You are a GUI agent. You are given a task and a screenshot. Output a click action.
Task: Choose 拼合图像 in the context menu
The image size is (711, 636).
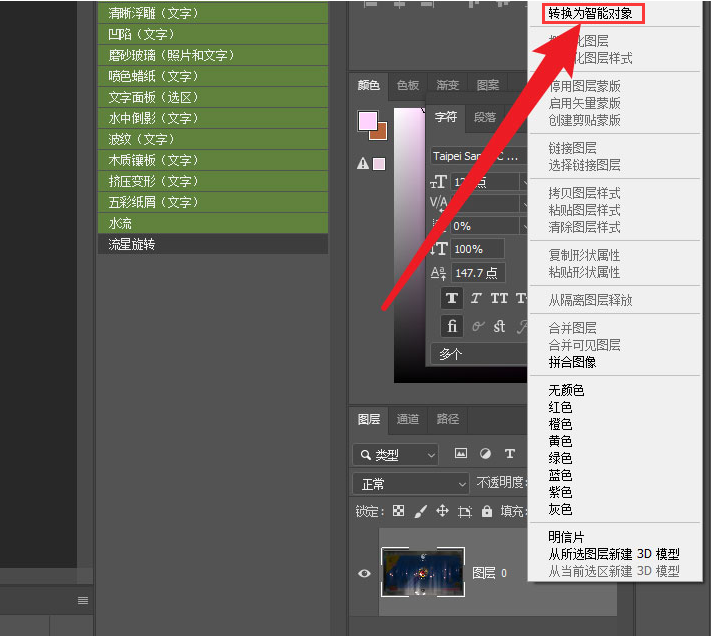(x=572, y=362)
